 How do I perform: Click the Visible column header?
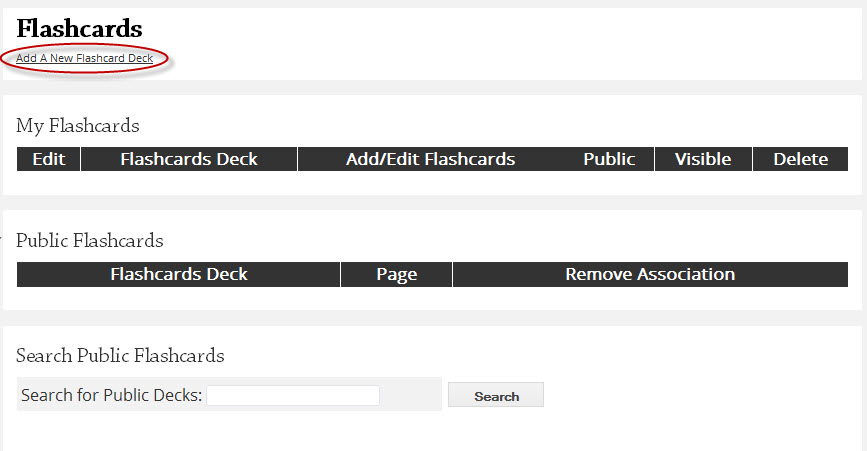[703, 159]
